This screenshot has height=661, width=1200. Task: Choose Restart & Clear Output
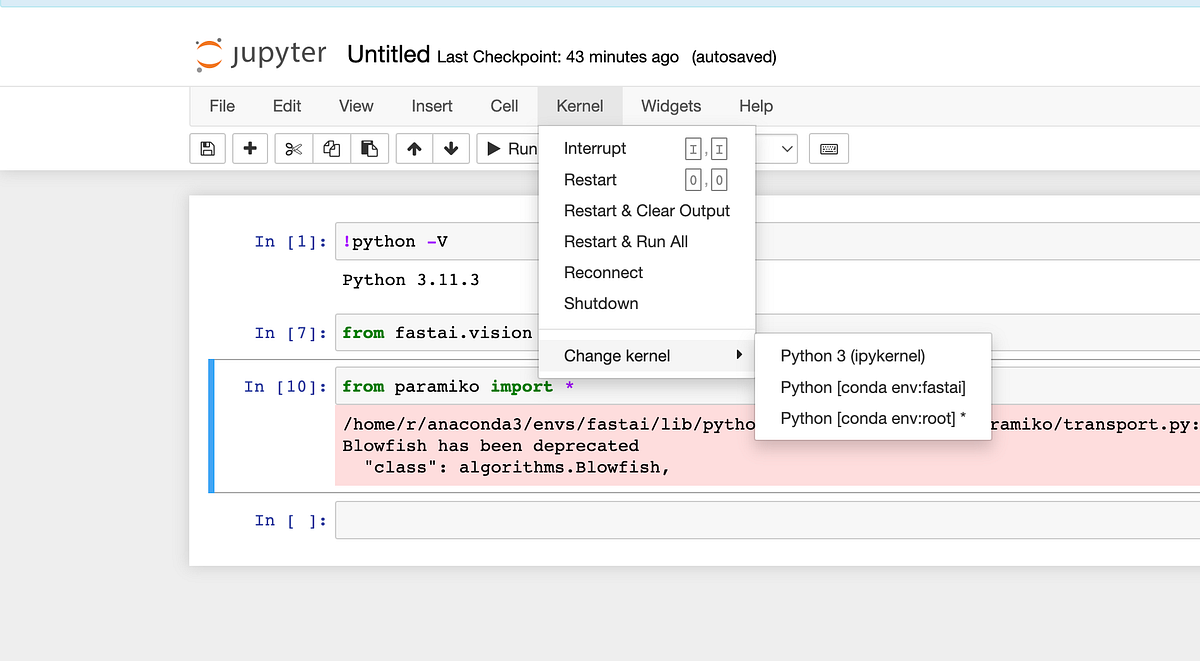pos(646,210)
